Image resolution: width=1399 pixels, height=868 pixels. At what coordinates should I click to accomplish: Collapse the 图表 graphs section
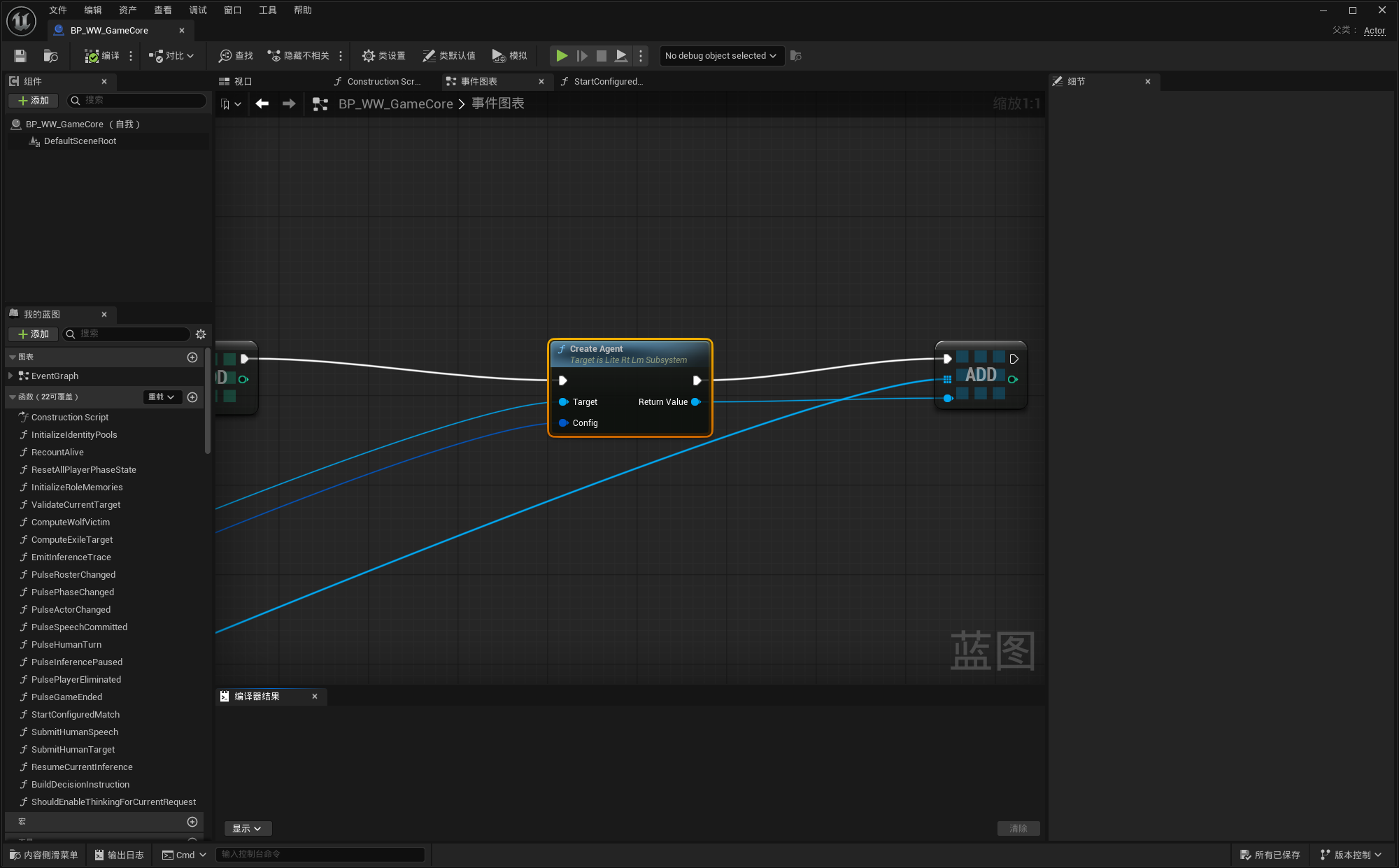pos(13,357)
